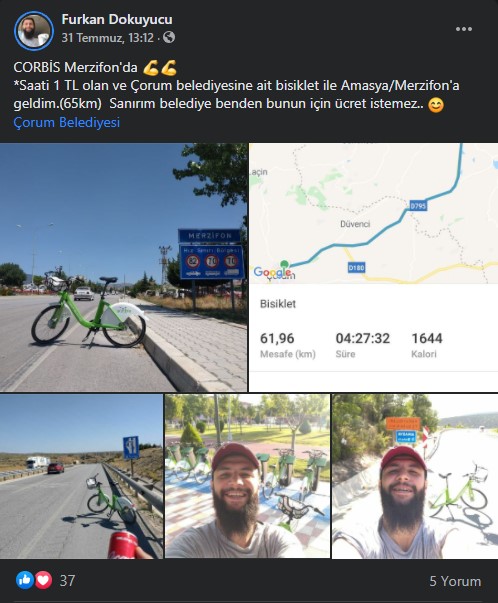Click the D795 road label on map
This screenshot has width=498, height=603.
[x=418, y=206]
